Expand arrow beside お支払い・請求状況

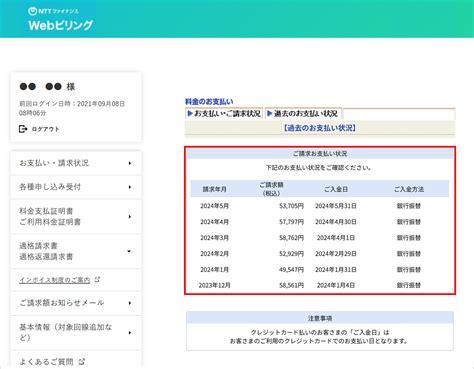(x=130, y=163)
